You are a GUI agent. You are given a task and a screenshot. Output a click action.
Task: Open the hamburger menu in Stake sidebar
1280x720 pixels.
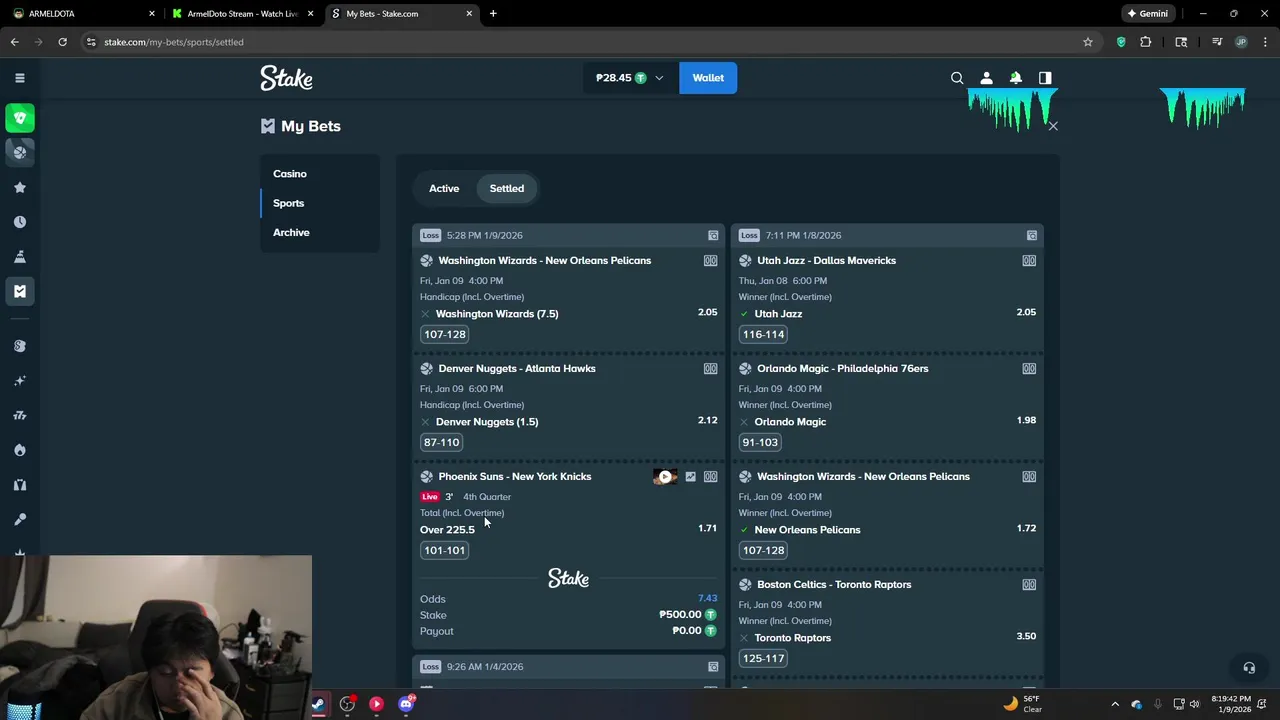(19, 78)
